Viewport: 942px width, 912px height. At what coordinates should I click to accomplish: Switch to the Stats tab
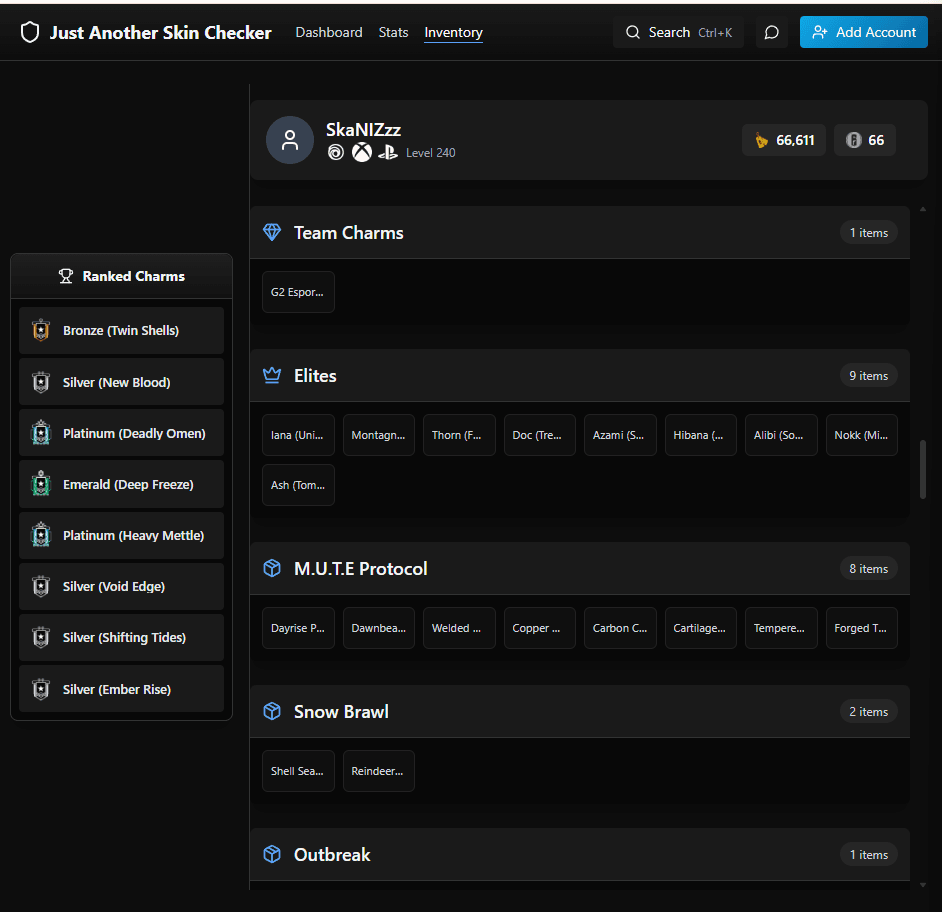point(394,32)
